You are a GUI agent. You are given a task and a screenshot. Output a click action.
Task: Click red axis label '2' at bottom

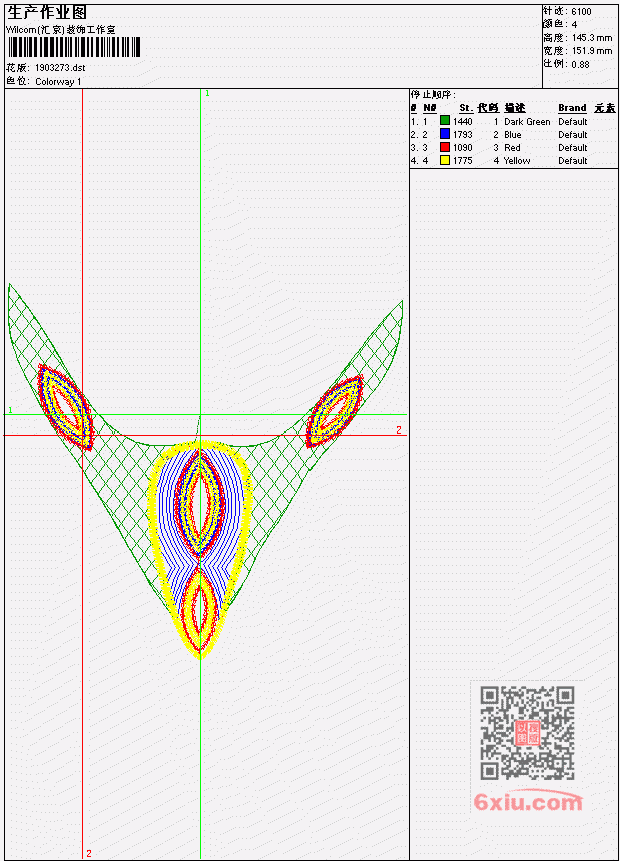[89, 853]
